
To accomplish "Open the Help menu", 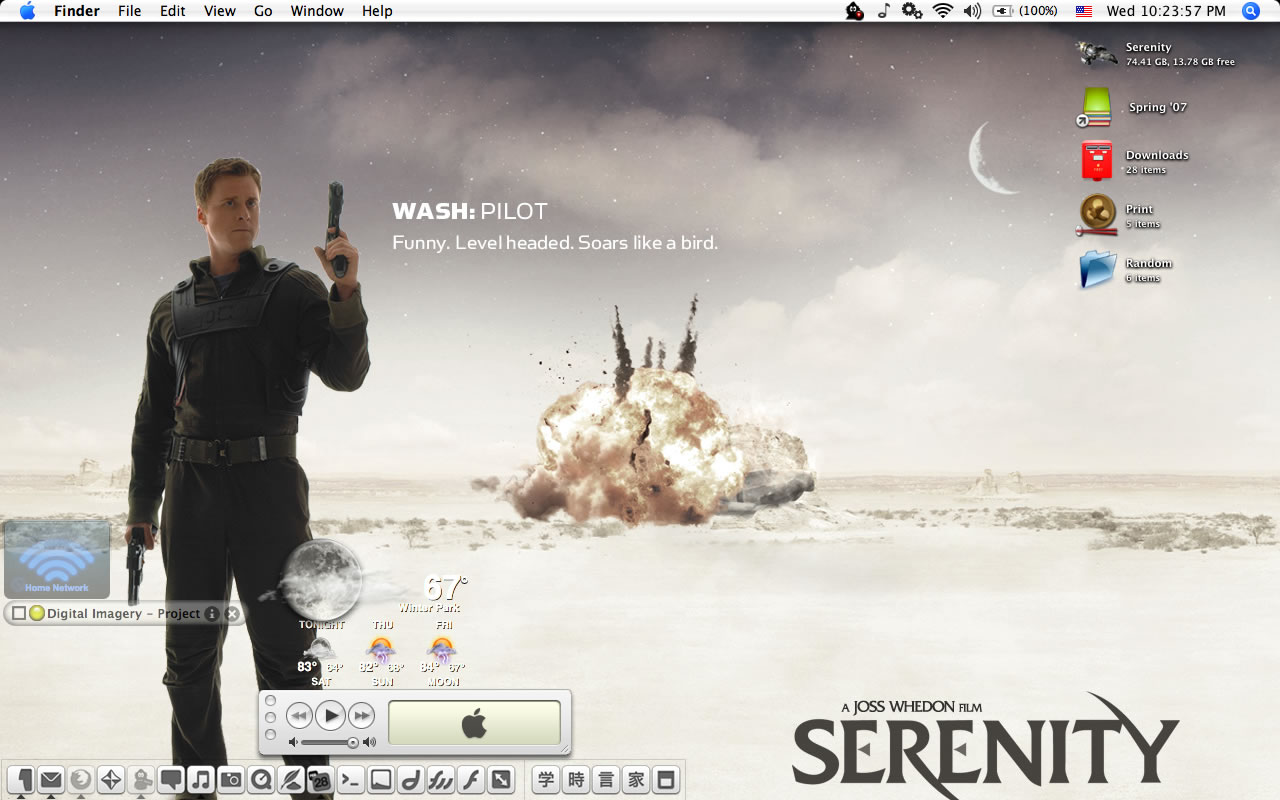I will [377, 11].
